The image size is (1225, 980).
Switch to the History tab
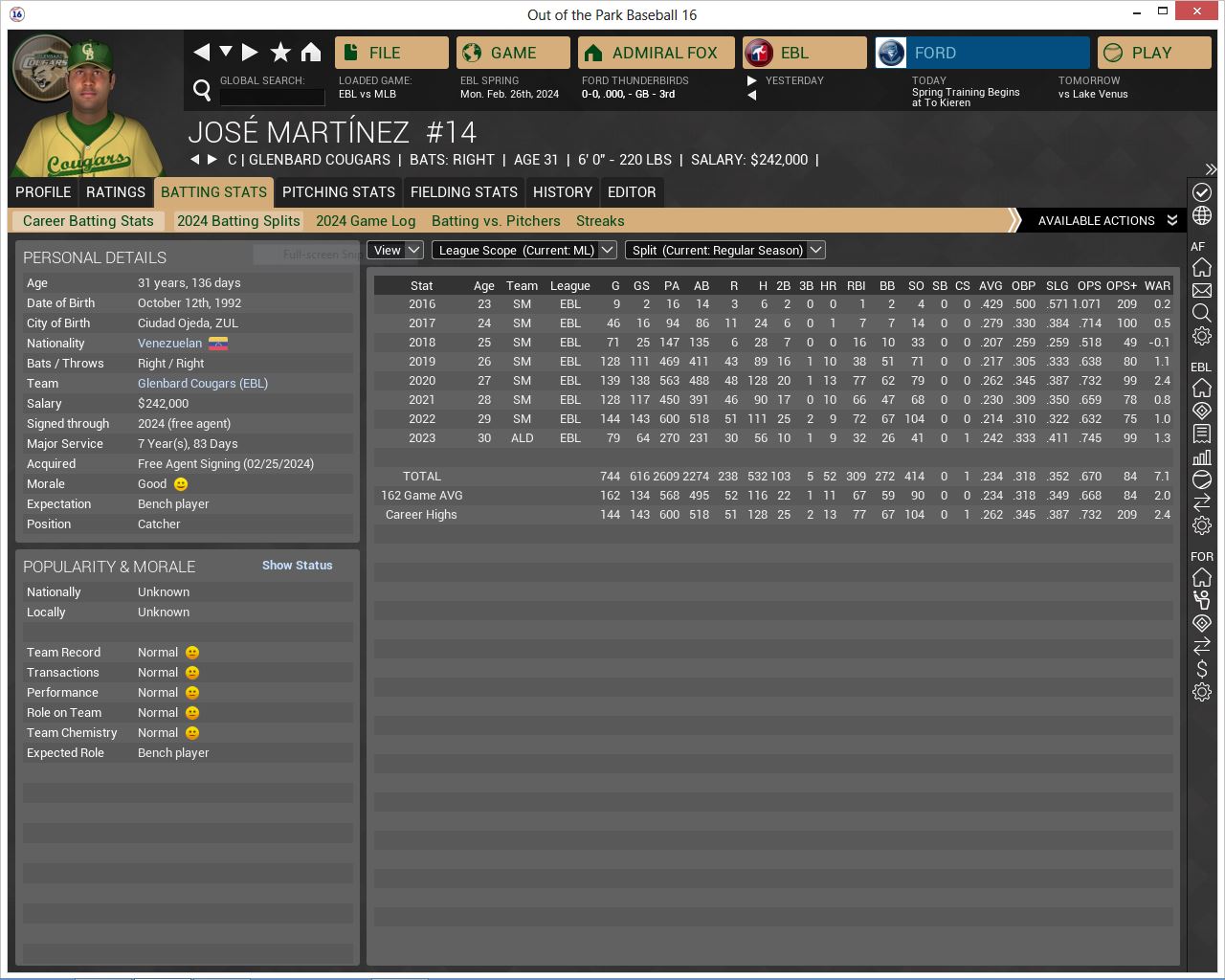563,192
